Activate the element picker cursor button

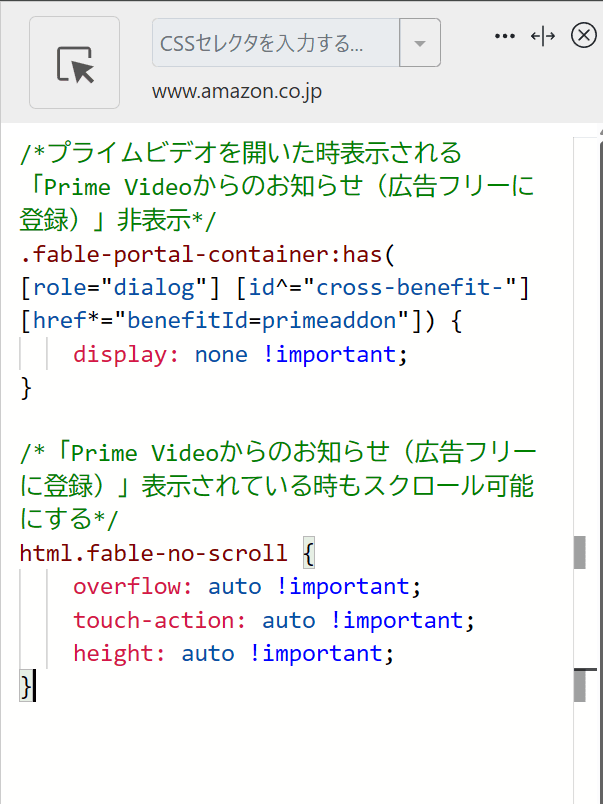click(x=74, y=63)
